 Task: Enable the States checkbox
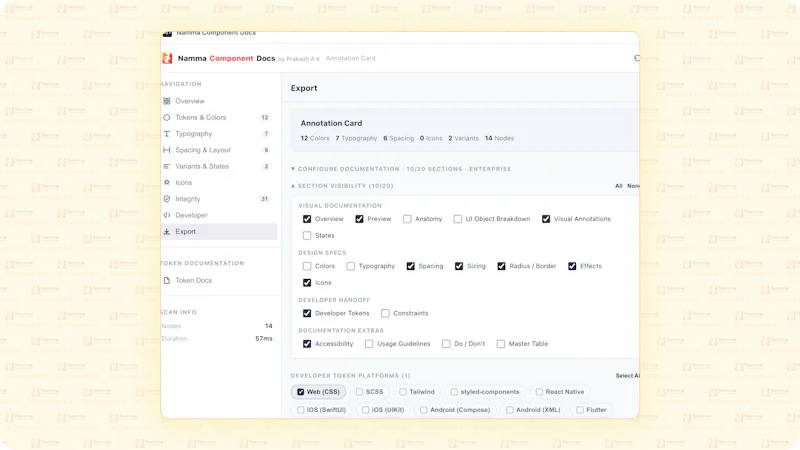click(307, 236)
